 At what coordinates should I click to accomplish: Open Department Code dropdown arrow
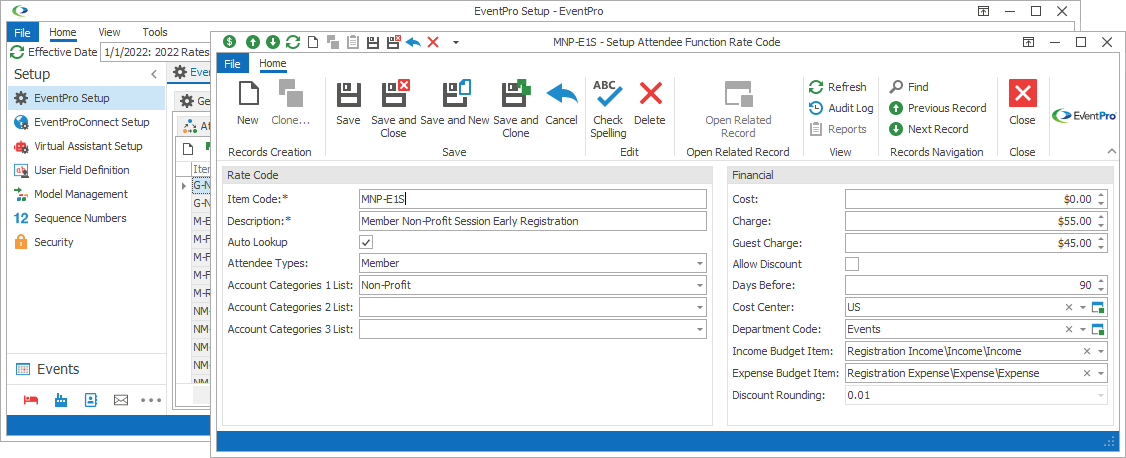pos(1082,329)
